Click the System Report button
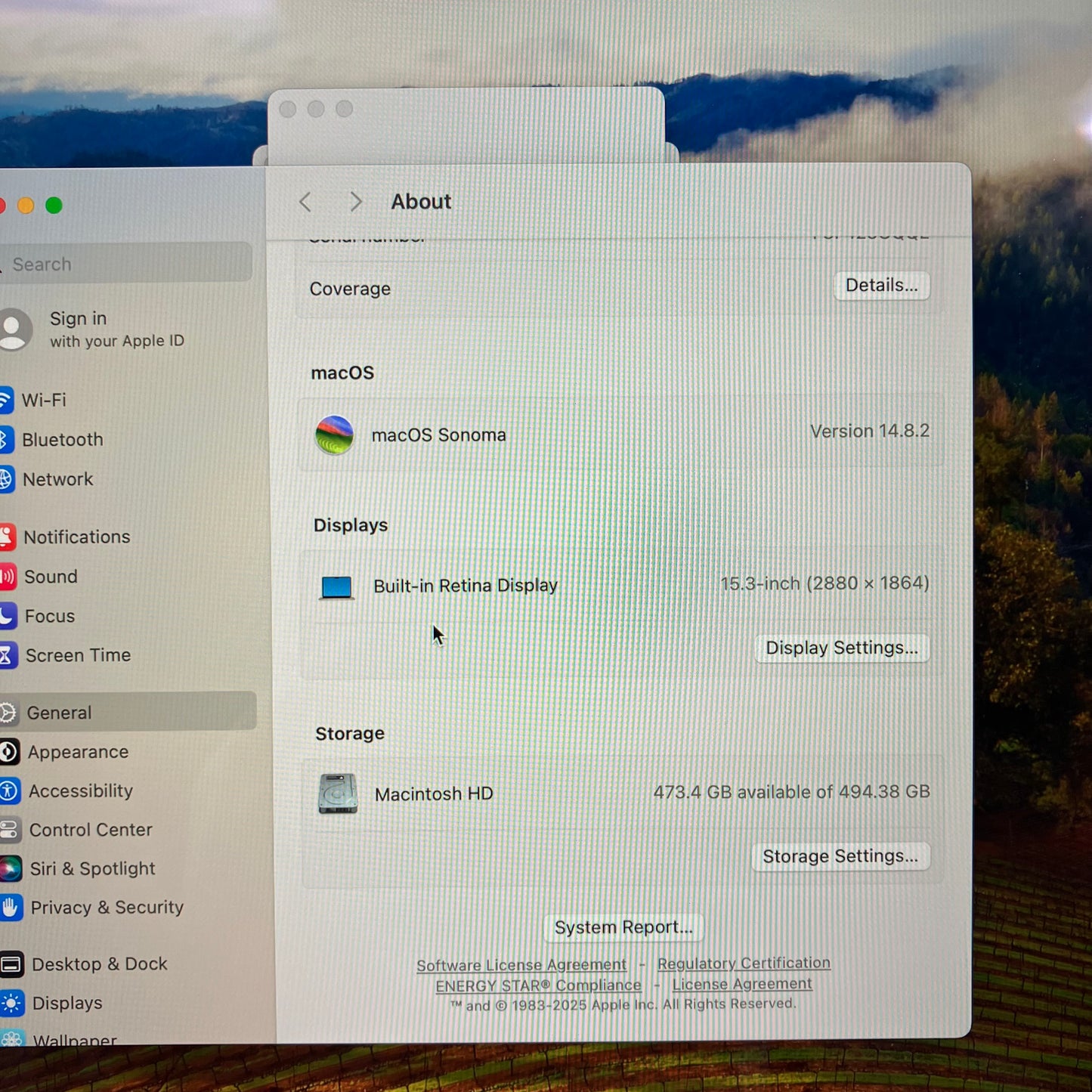The width and height of the screenshot is (1092, 1092). [x=623, y=927]
